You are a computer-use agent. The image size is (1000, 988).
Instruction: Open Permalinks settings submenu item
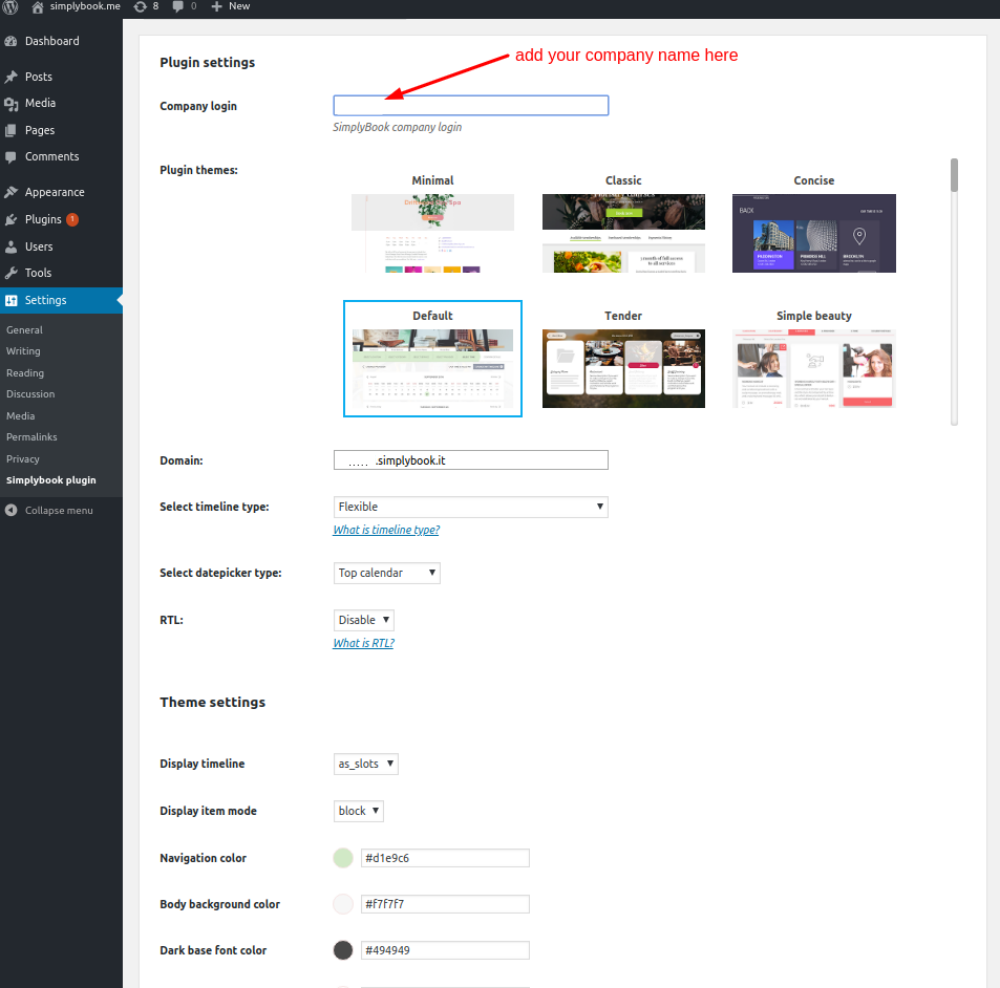[32, 437]
